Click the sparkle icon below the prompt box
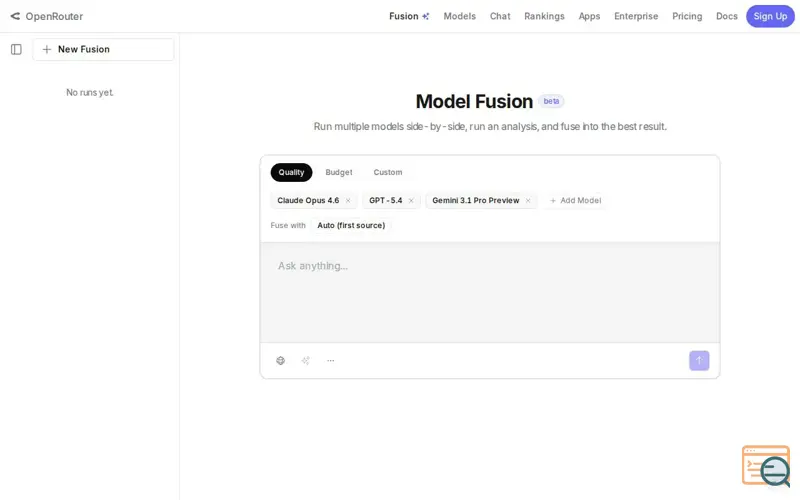The height and width of the screenshot is (500, 800). [306, 361]
